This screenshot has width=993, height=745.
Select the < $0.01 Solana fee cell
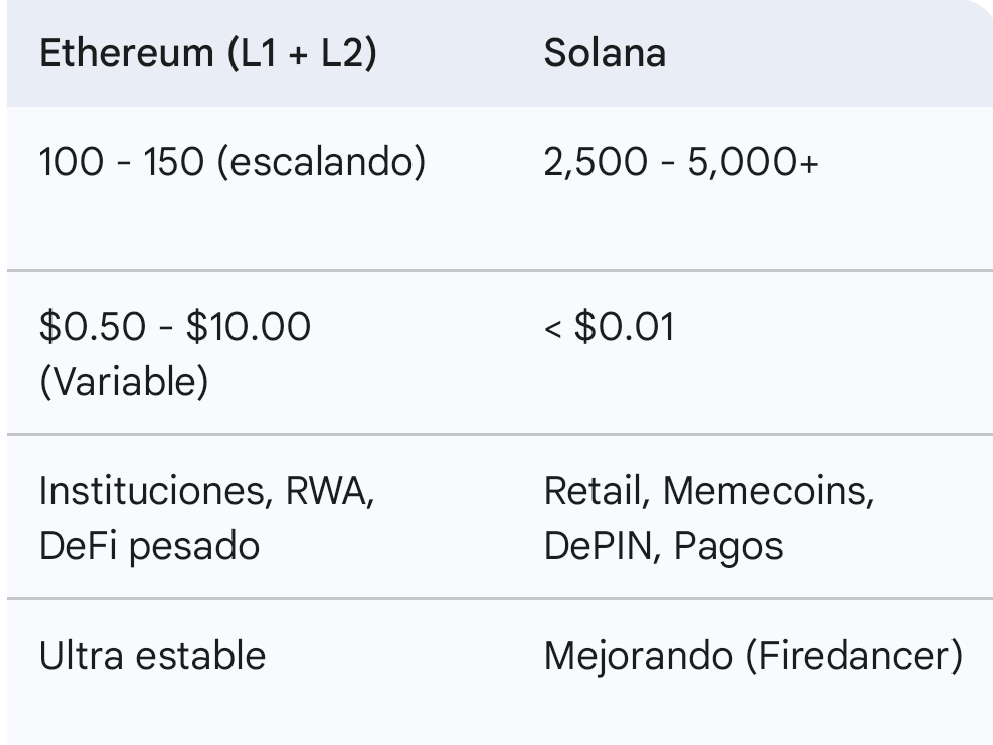click(608, 326)
